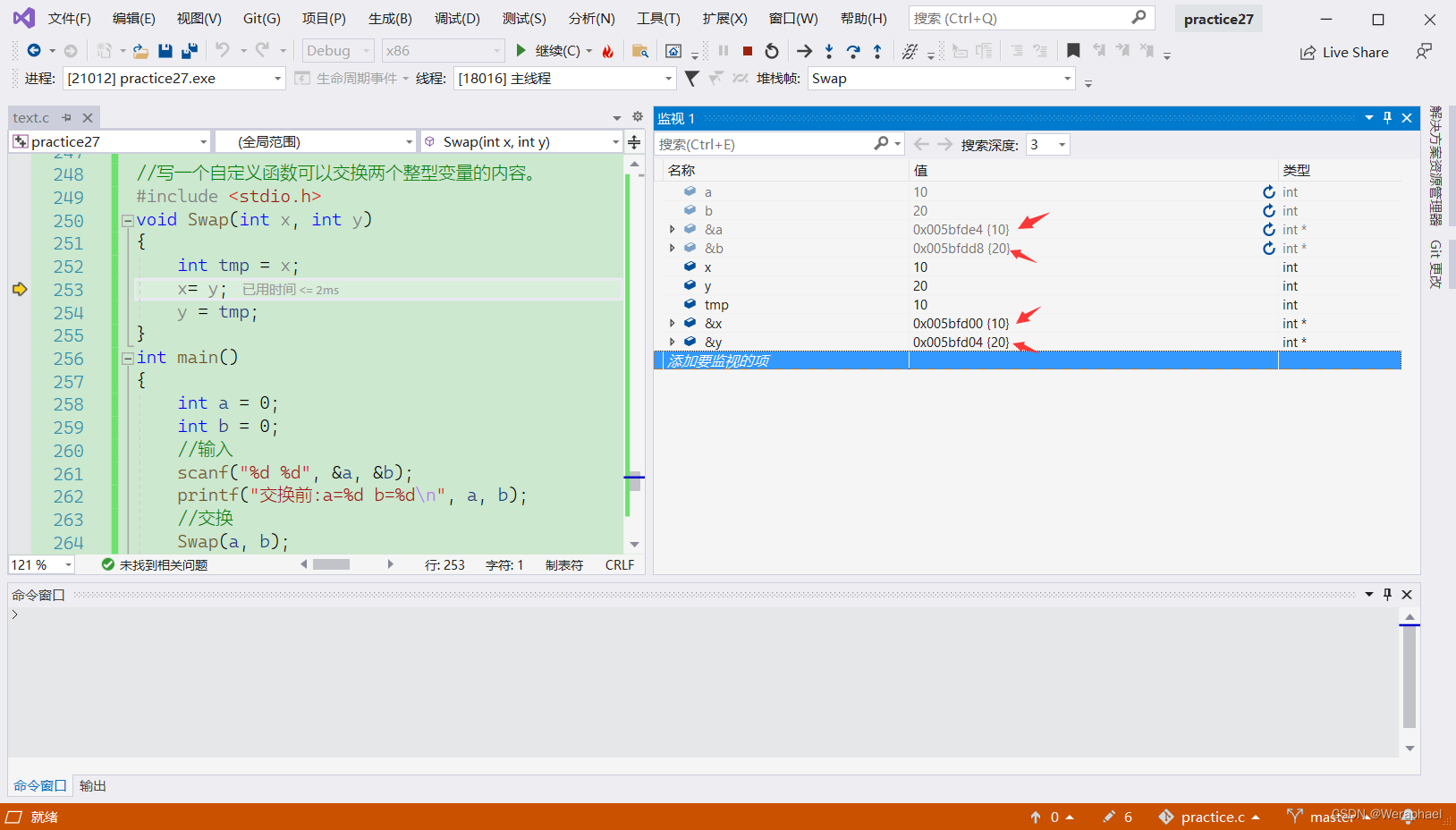Click the Continue (继续) debug button
1456x830 pixels.
coord(547,51)
